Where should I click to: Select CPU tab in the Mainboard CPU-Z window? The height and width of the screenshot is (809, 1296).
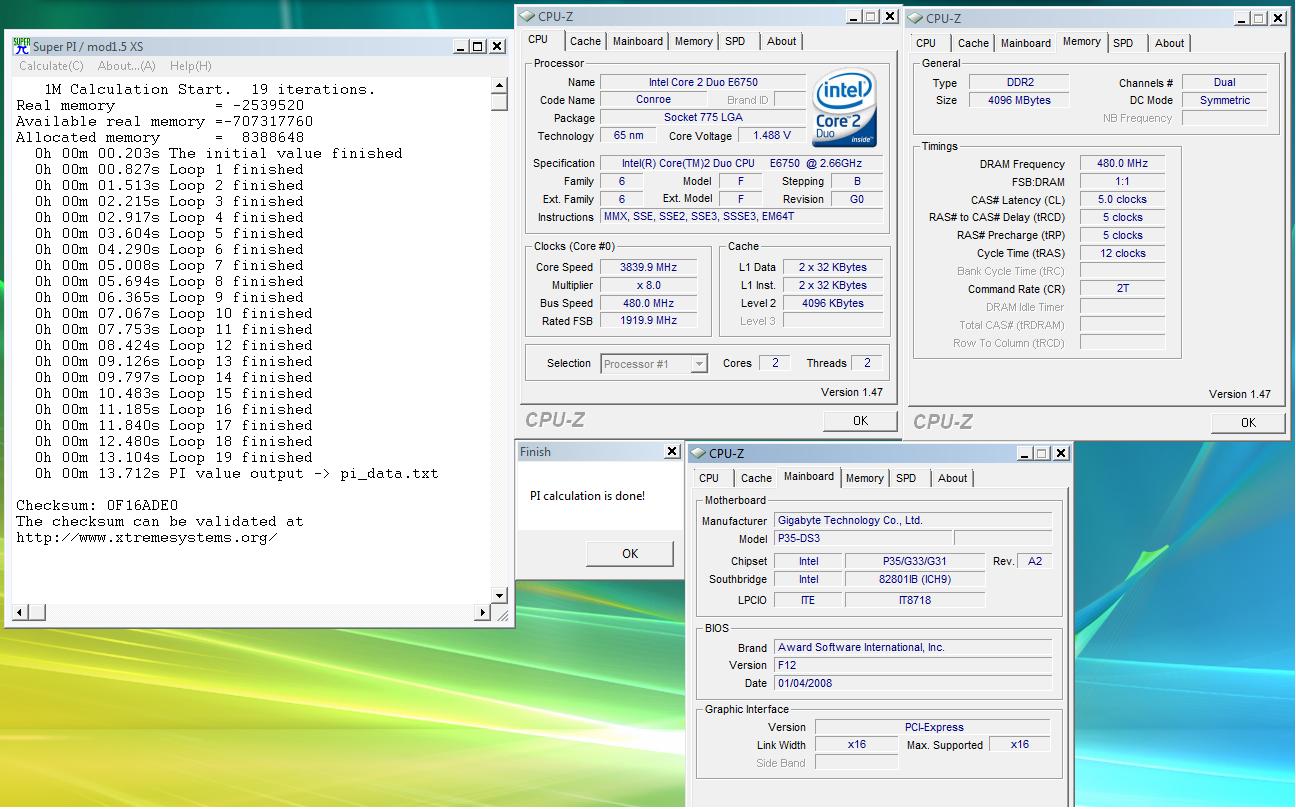[x=709, y=478]
